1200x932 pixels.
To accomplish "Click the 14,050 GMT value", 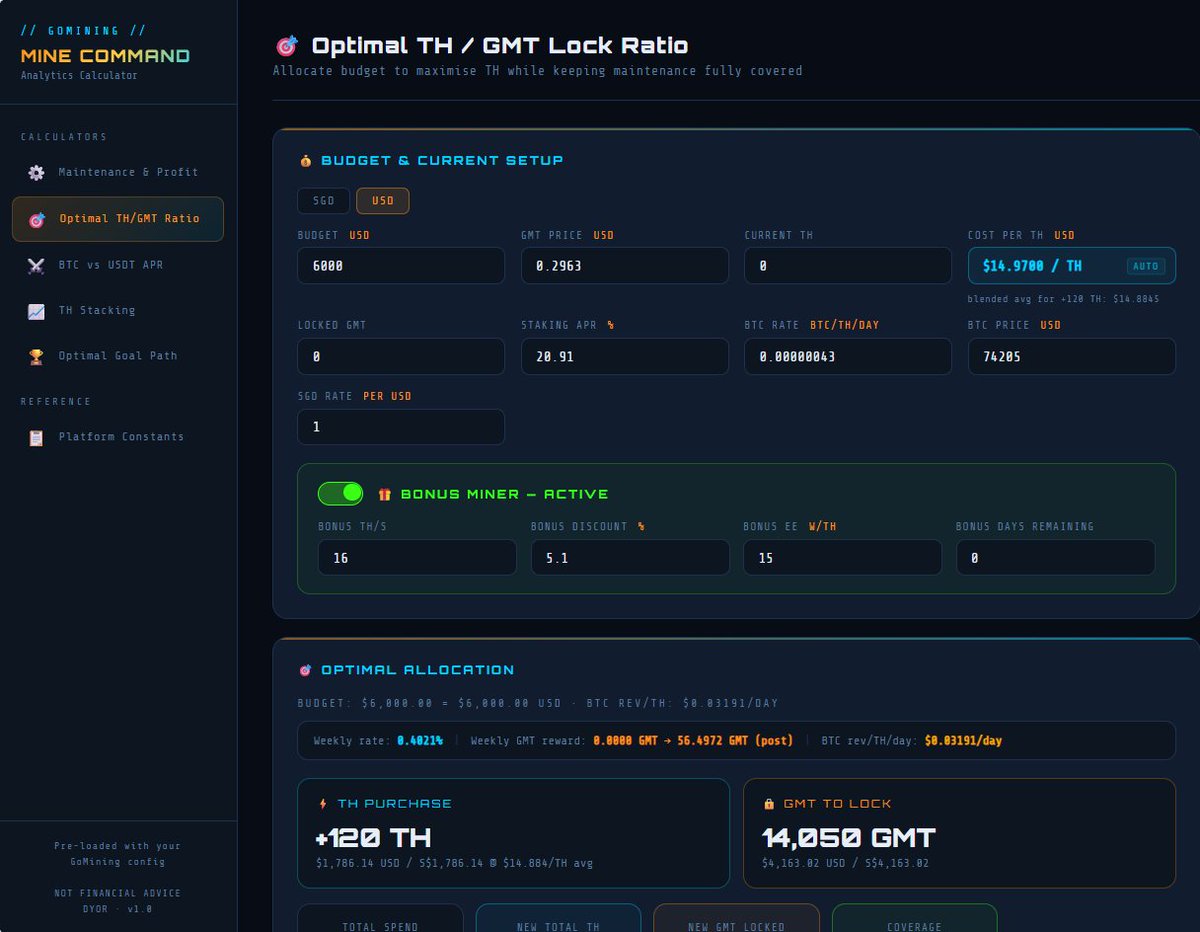I will click(x=849, y=838).
